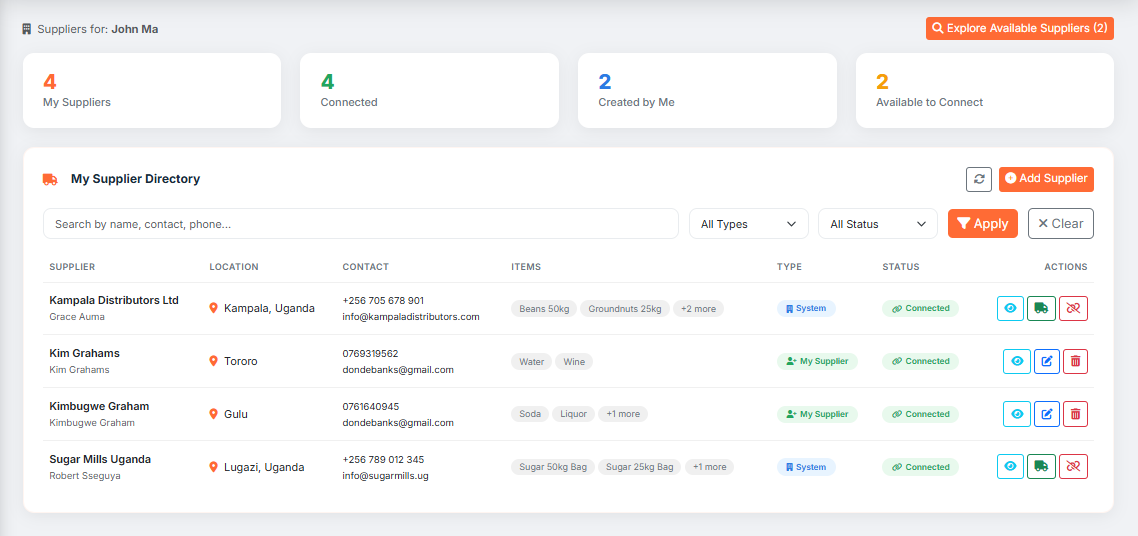Screen dimensions: 1138x536
Task: Click the refresh icon beside Add Supplier
Action: [978, 179]
